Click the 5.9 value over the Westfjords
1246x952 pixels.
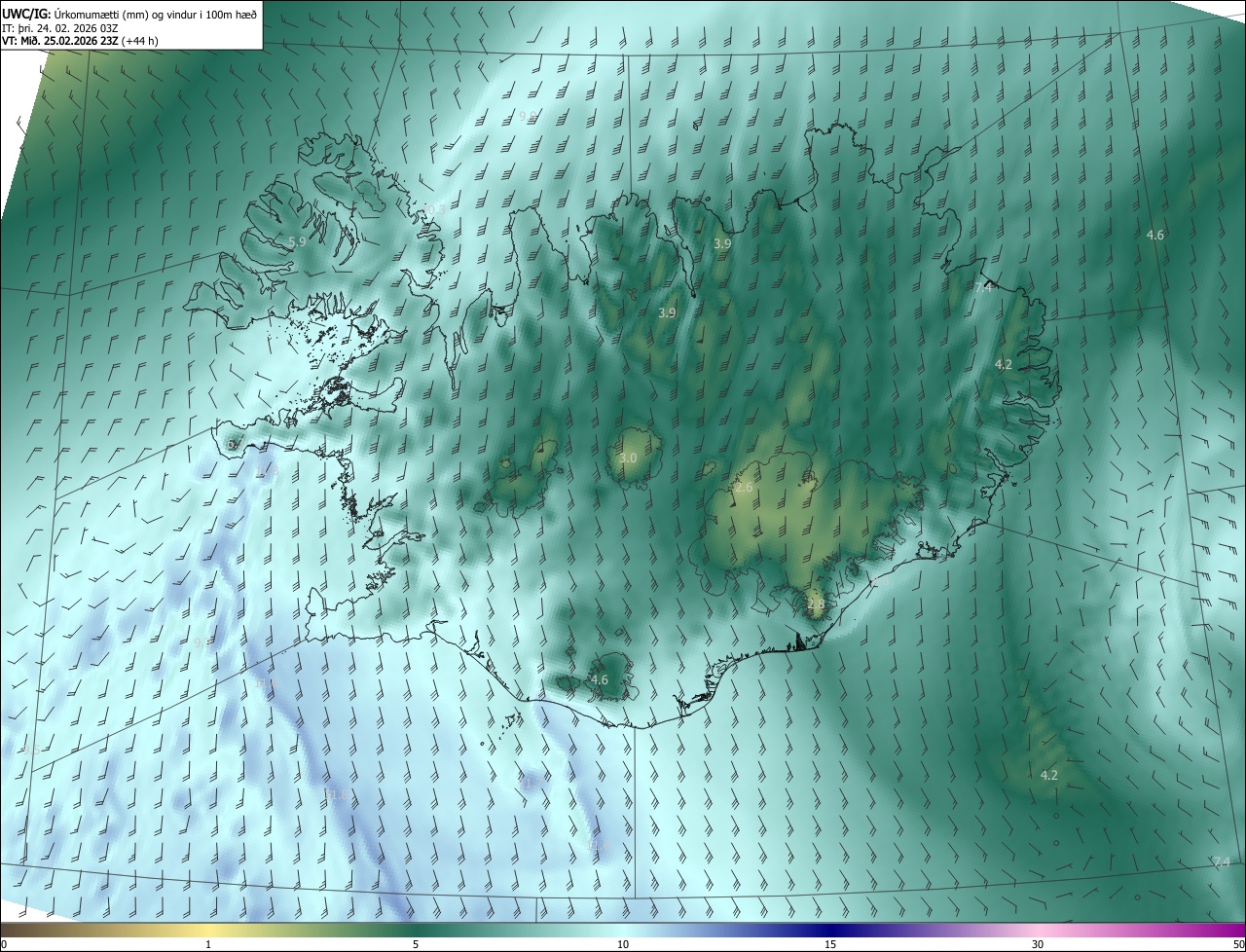pos(298,241)
